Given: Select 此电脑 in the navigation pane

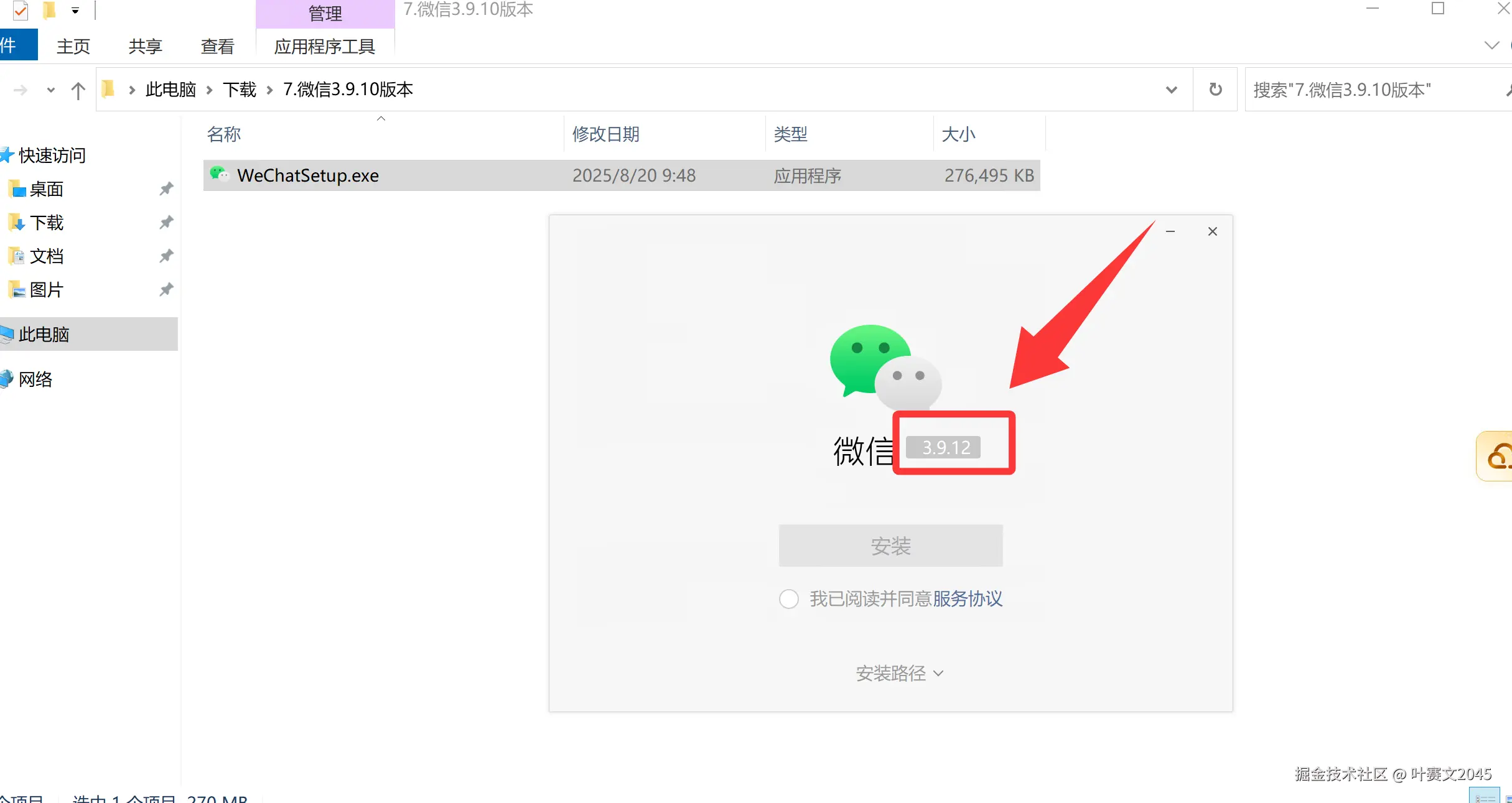Looking at the screenshot, I should pos(44,334).
